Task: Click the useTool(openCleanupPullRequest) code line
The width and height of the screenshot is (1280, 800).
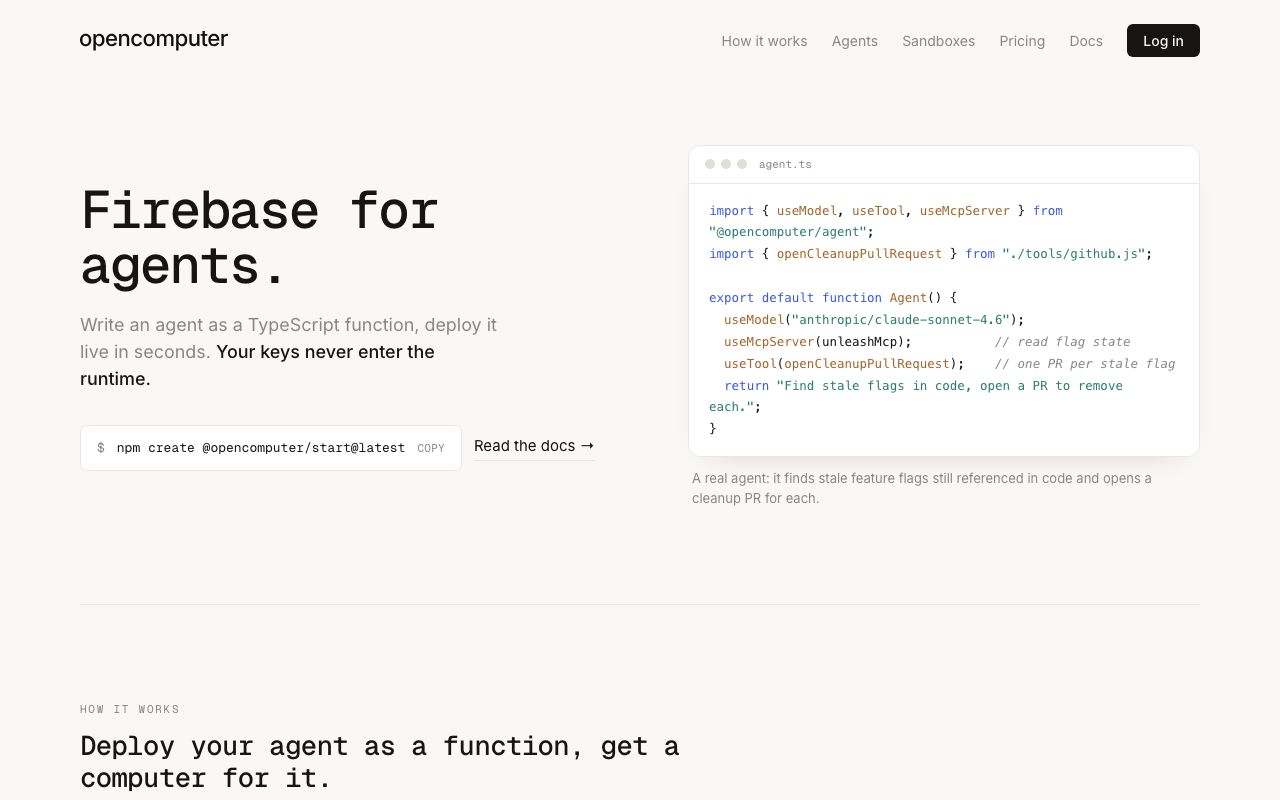Action: (844, 364)
